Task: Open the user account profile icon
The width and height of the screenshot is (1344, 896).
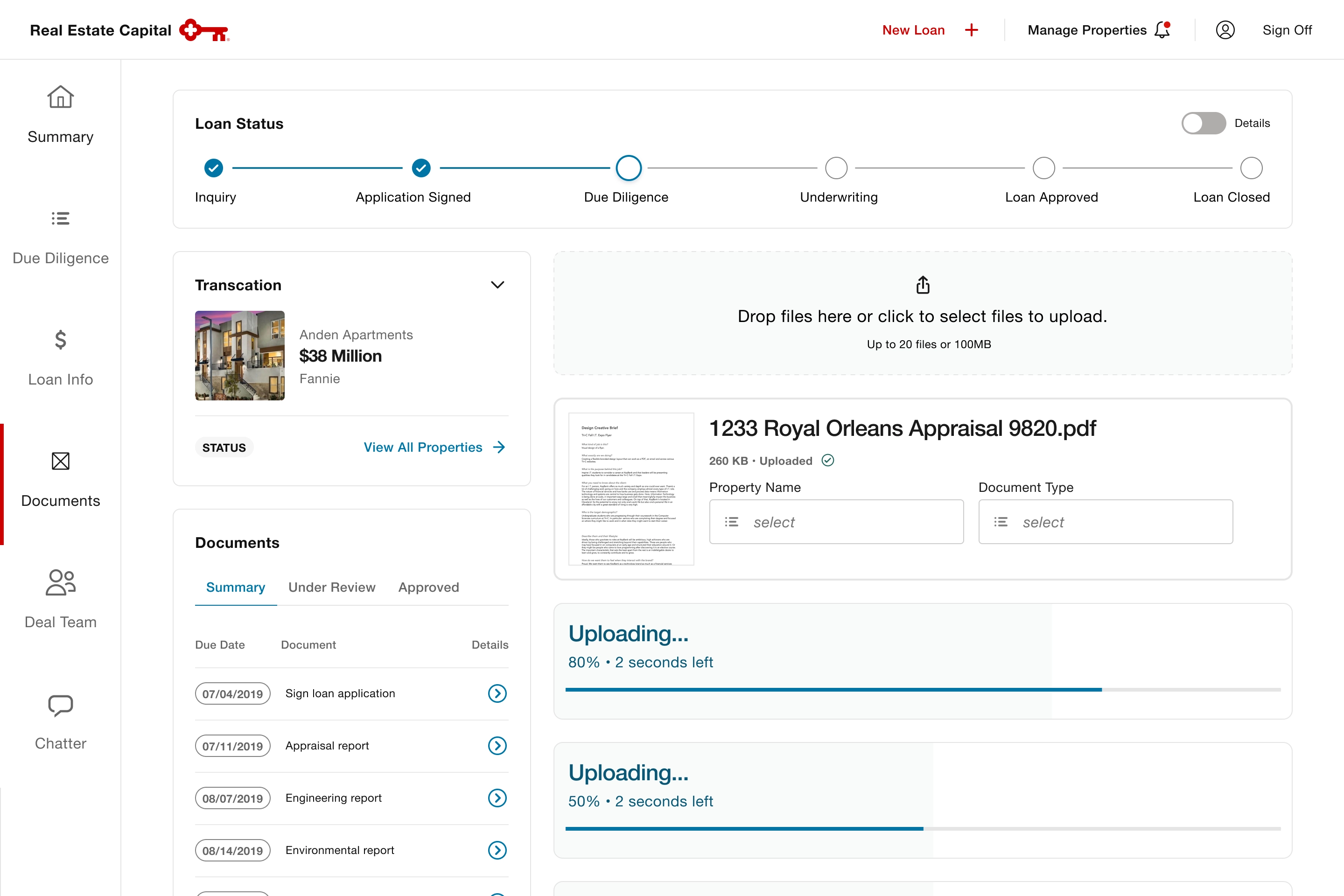Action: click(x=1225, y=30)
